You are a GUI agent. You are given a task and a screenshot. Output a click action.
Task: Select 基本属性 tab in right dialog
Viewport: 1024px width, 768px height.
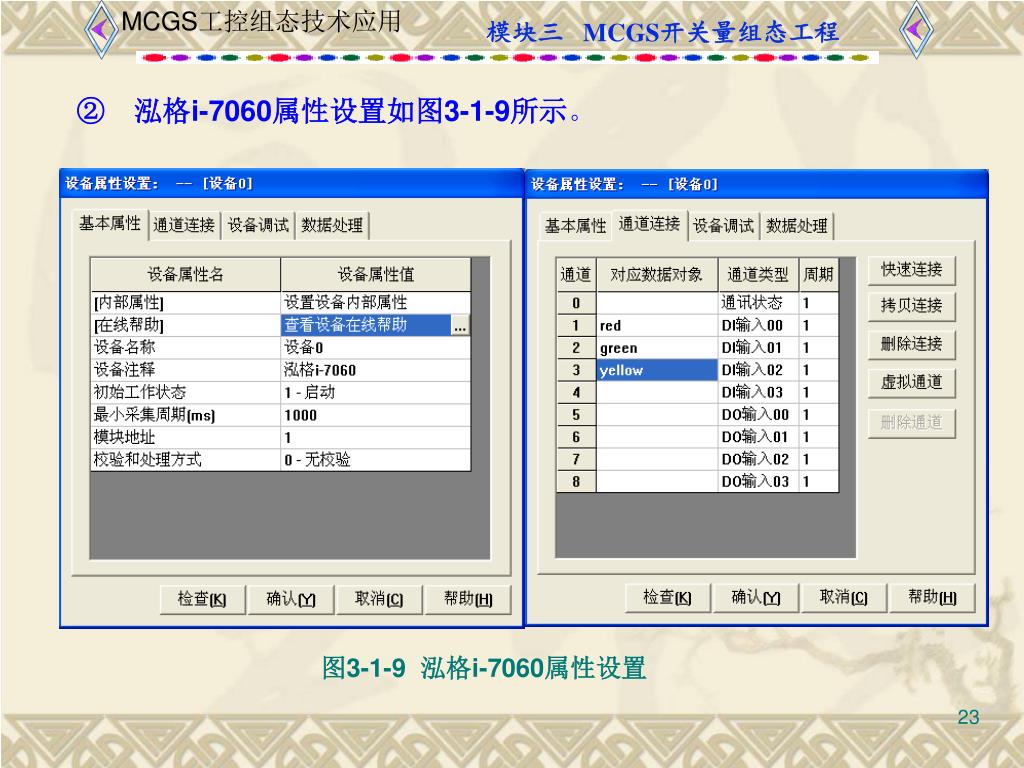click(x=575, y=226)
